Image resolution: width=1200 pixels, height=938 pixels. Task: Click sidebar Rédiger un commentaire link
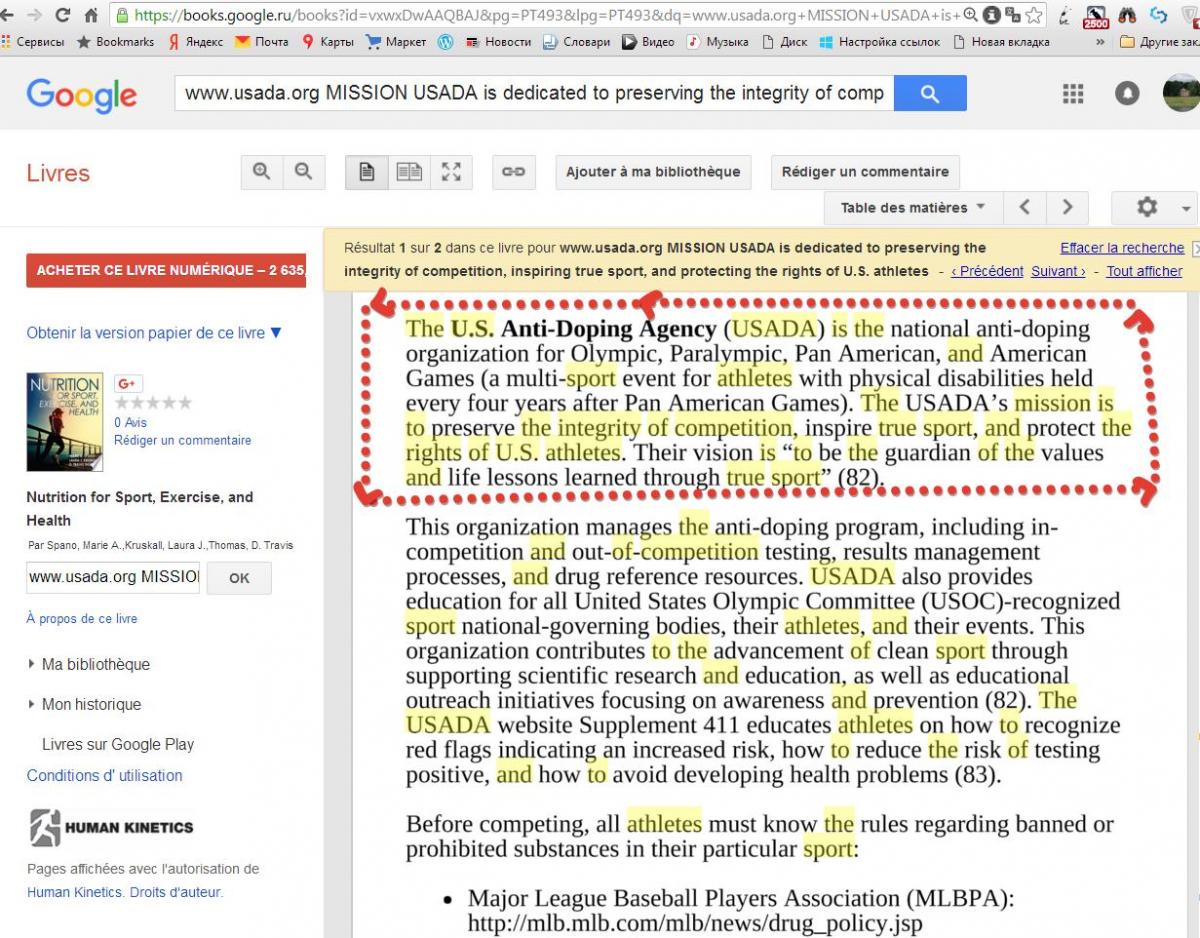[x=183, y=440]
